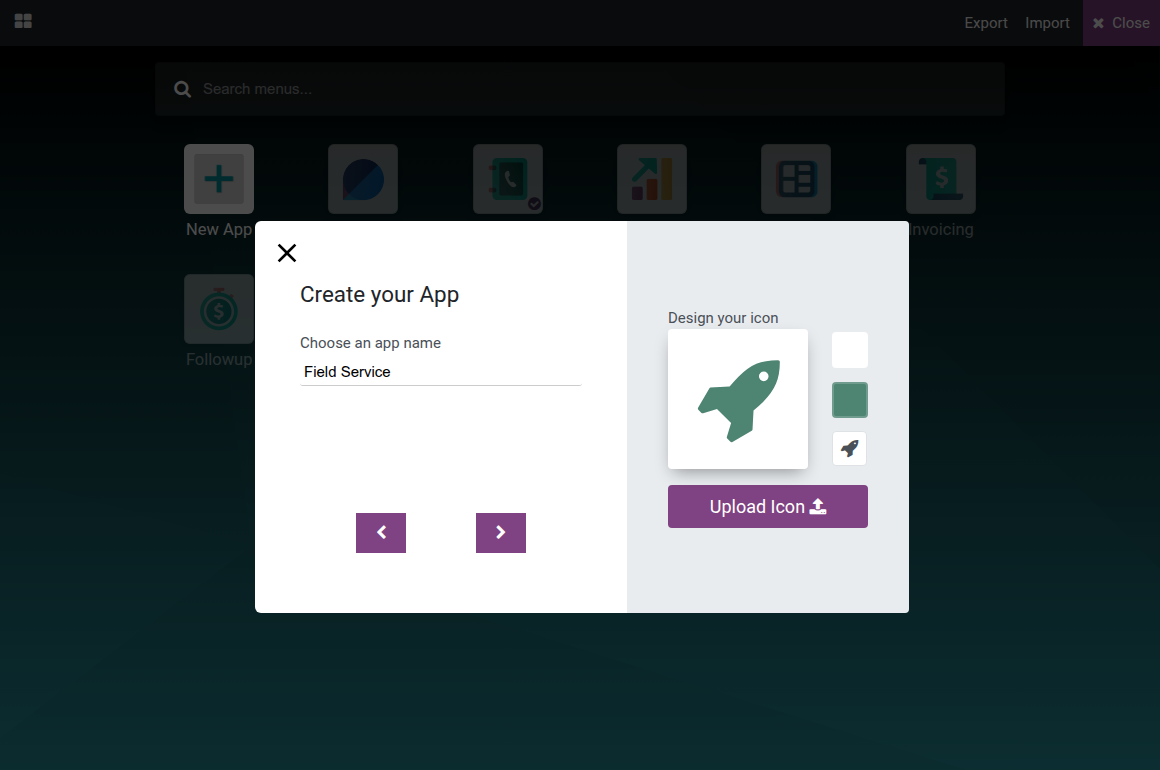Click the large rocket icon preview

click(738, 399)
